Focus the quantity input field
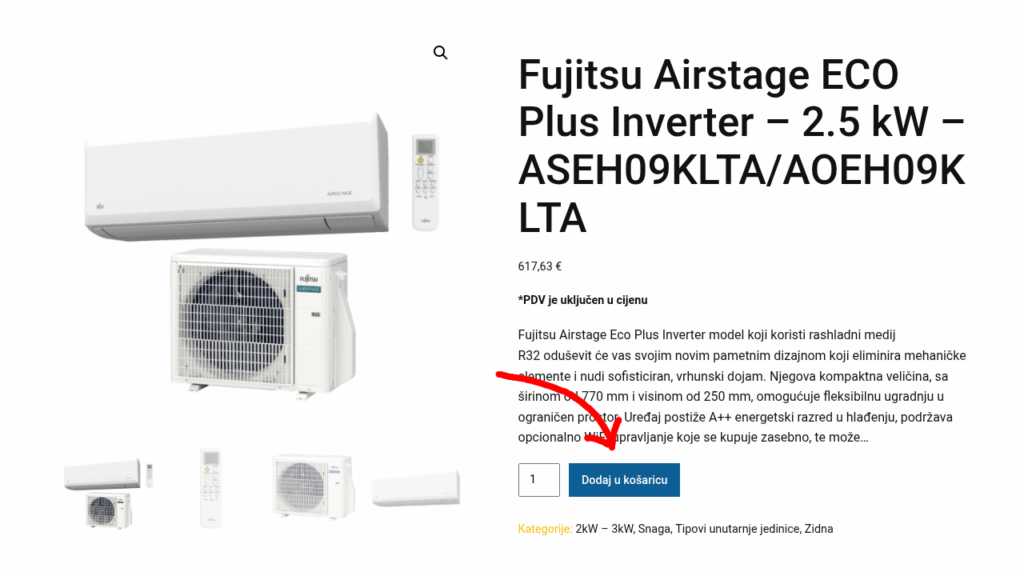1024x576 pixels. click(539, 480)
